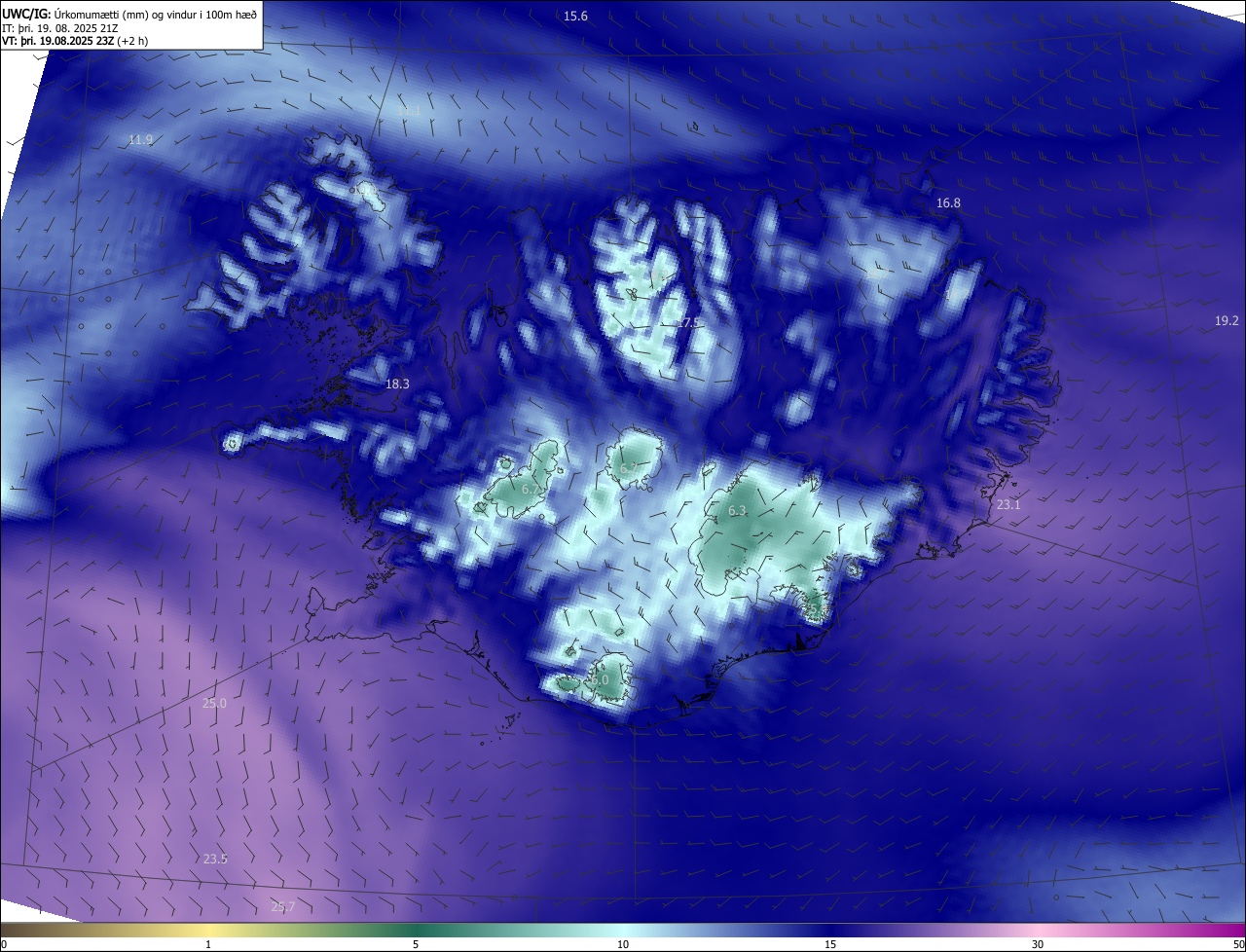Click the IT þri. 19. 08. 2025 21Z line
Screen dimensions: 1246x952
coord(60,28)
